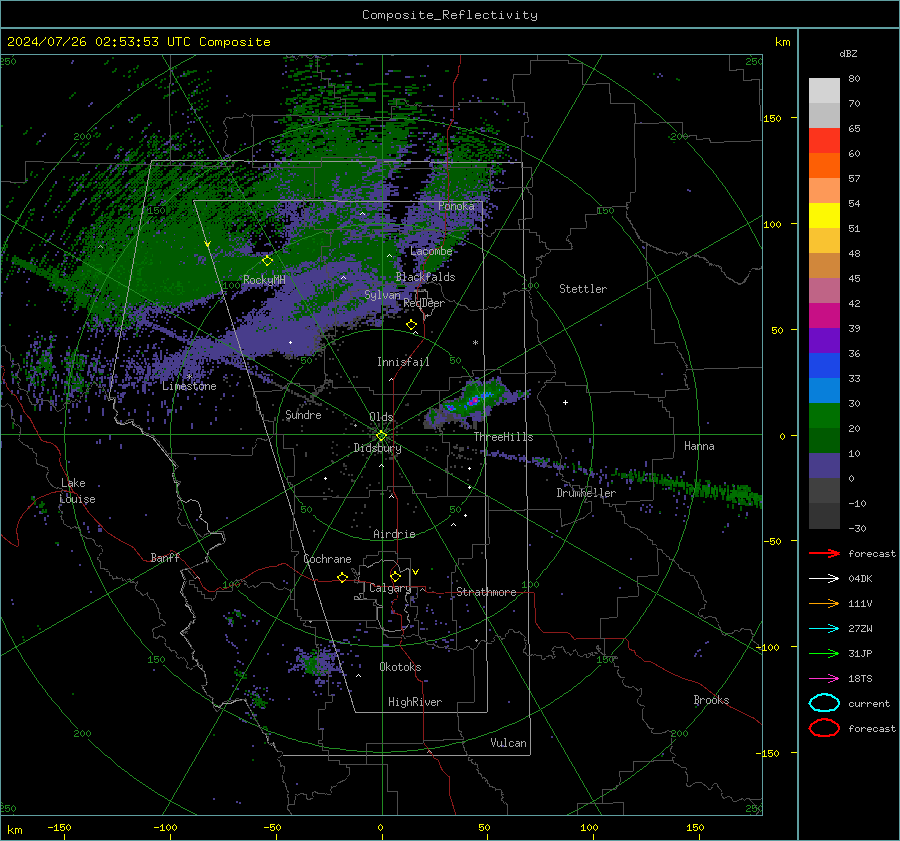
Task: Click the Banff town label
Action: point(165,557)
